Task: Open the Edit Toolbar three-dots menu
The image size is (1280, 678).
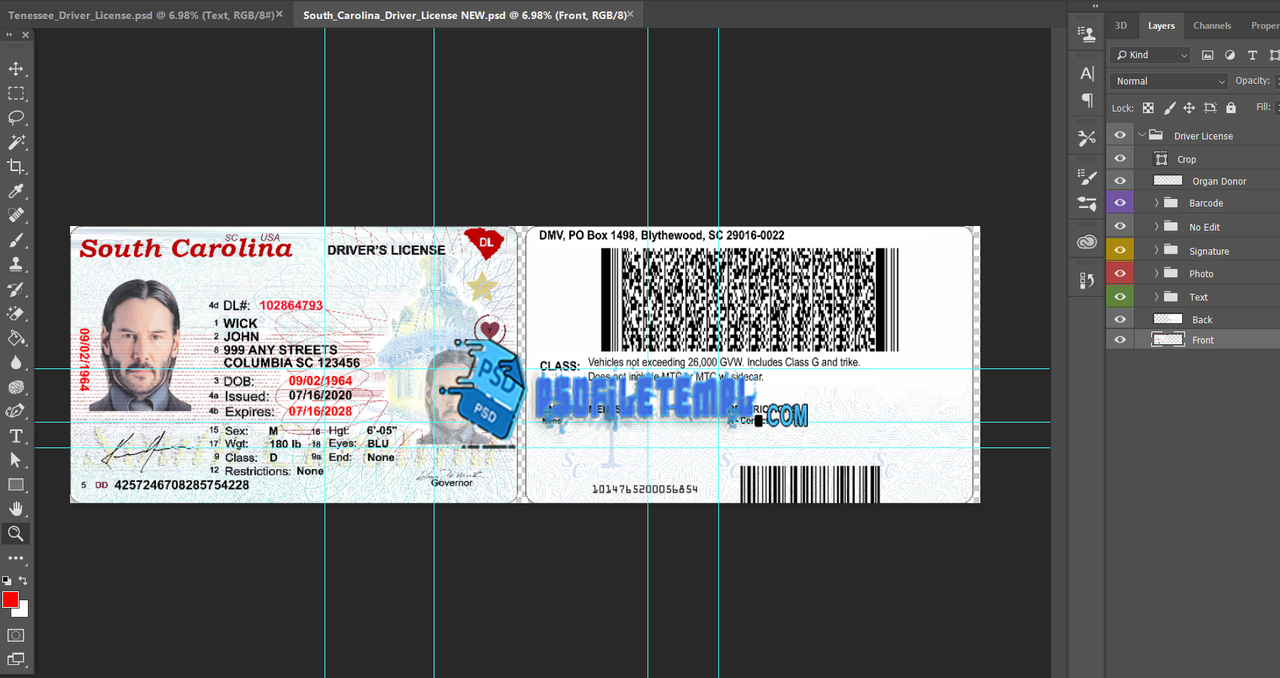Action: tap(16, 558)
